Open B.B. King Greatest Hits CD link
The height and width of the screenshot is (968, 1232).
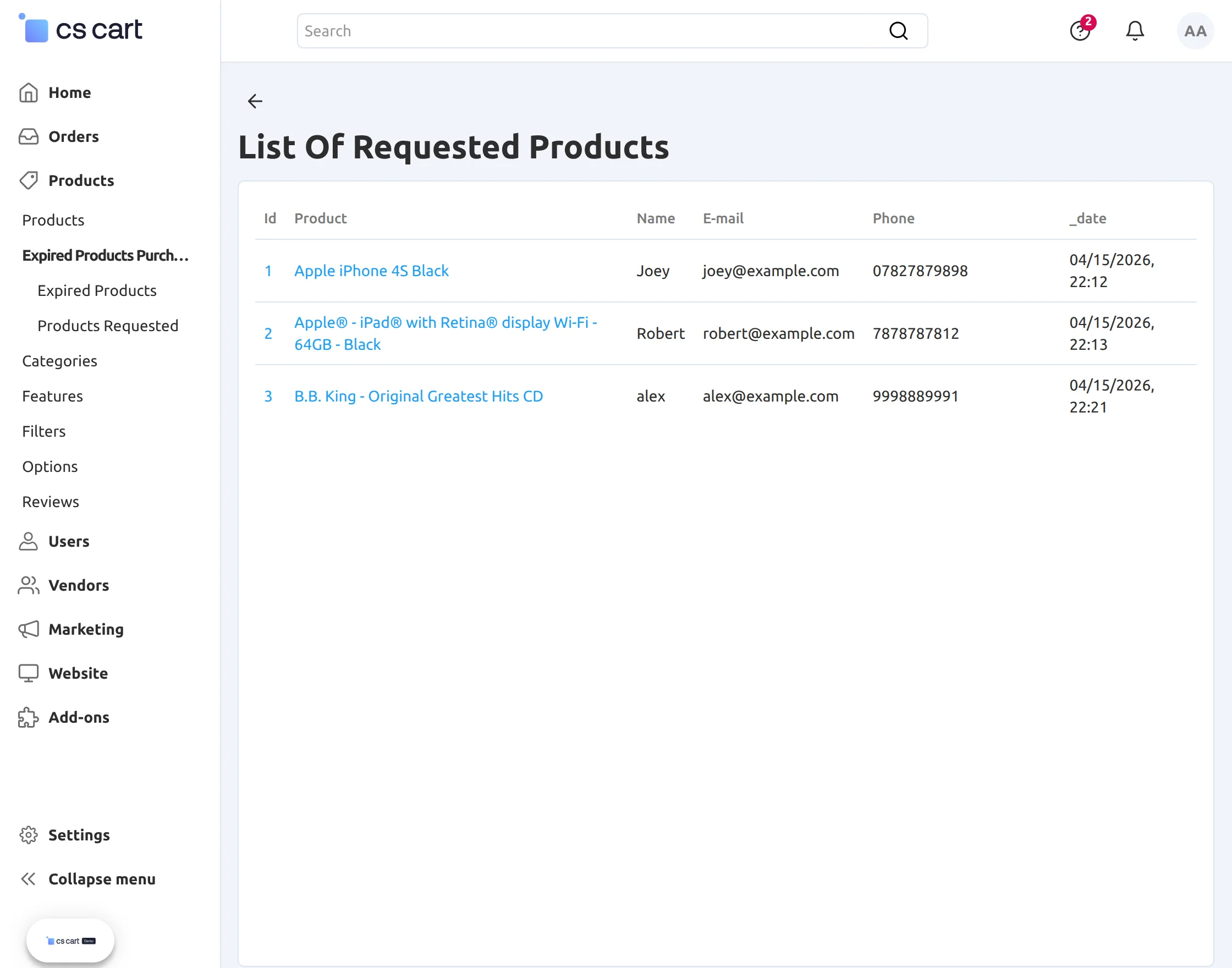418,396
